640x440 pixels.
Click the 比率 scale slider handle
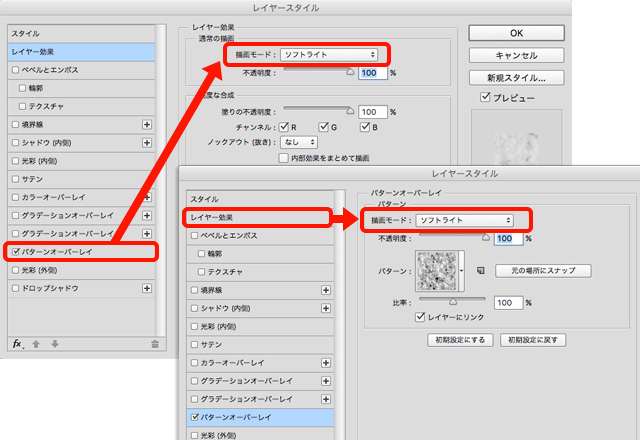pos(453,299)
